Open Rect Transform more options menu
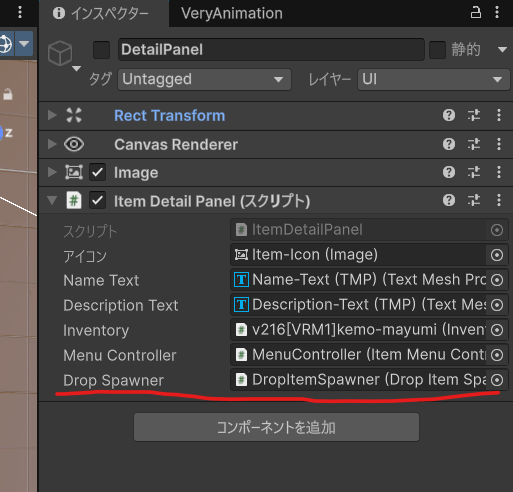The height and width of the screenshot is (492, 513). 499,115
